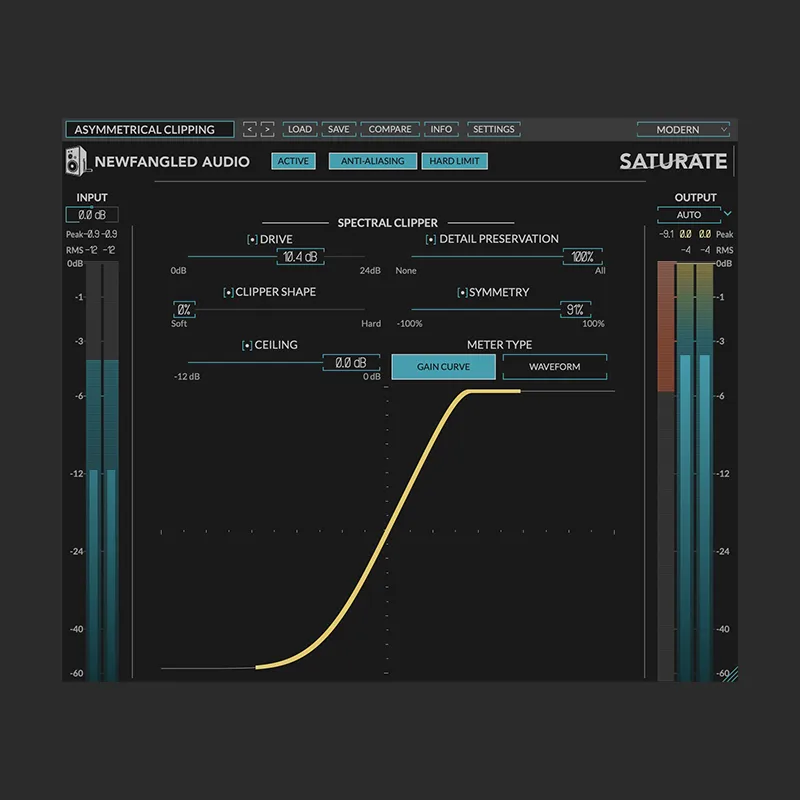Click the orange gain reduction meter bar
Image resolution: width=800 pixels, height=800 pixels.
pyautogui.click(x=666, y=327)
